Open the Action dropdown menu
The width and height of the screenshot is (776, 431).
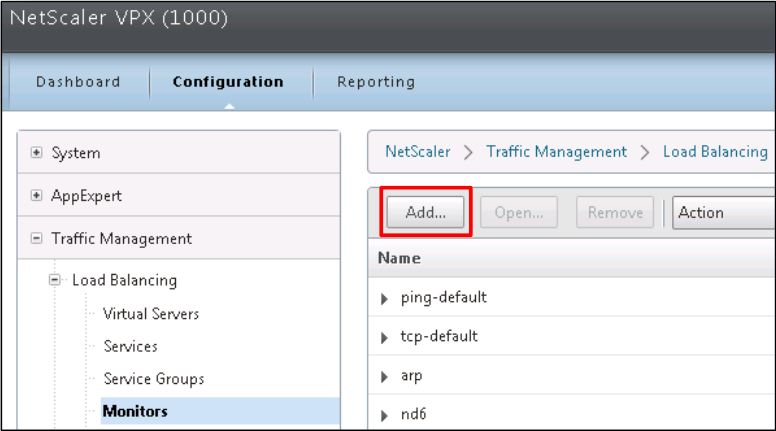tap(722, 212)
